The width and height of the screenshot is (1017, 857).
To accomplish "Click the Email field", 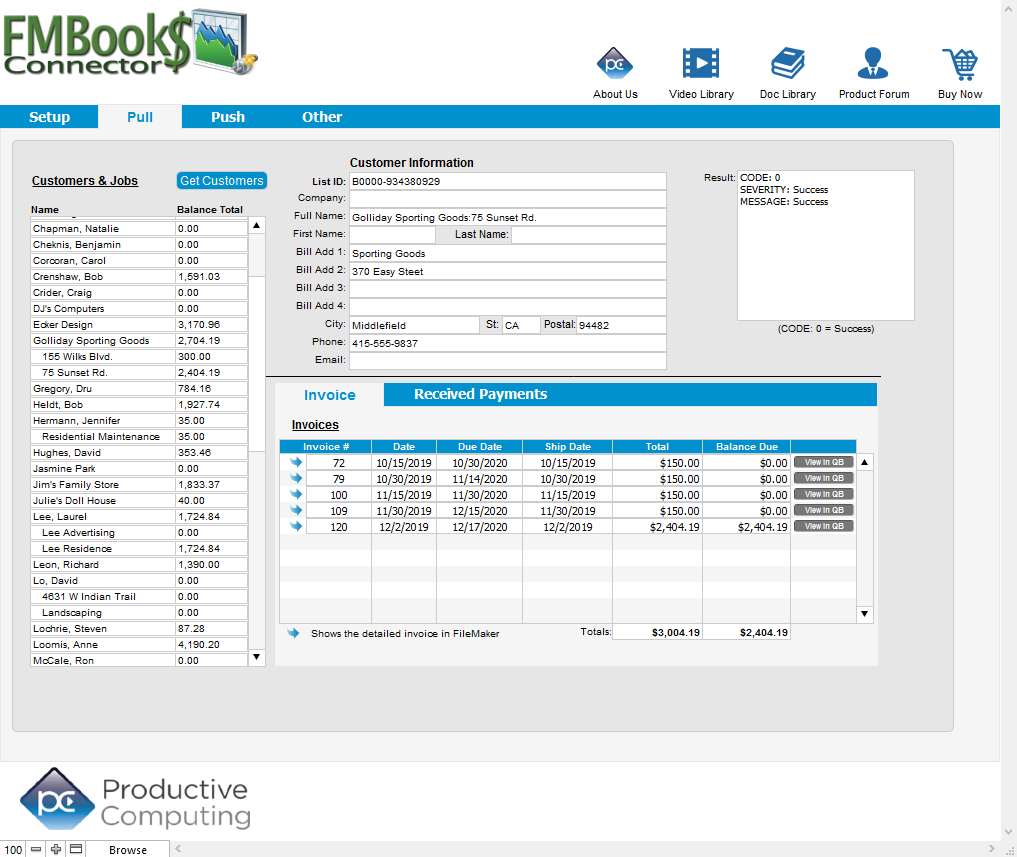I will [x=508, y=361].
